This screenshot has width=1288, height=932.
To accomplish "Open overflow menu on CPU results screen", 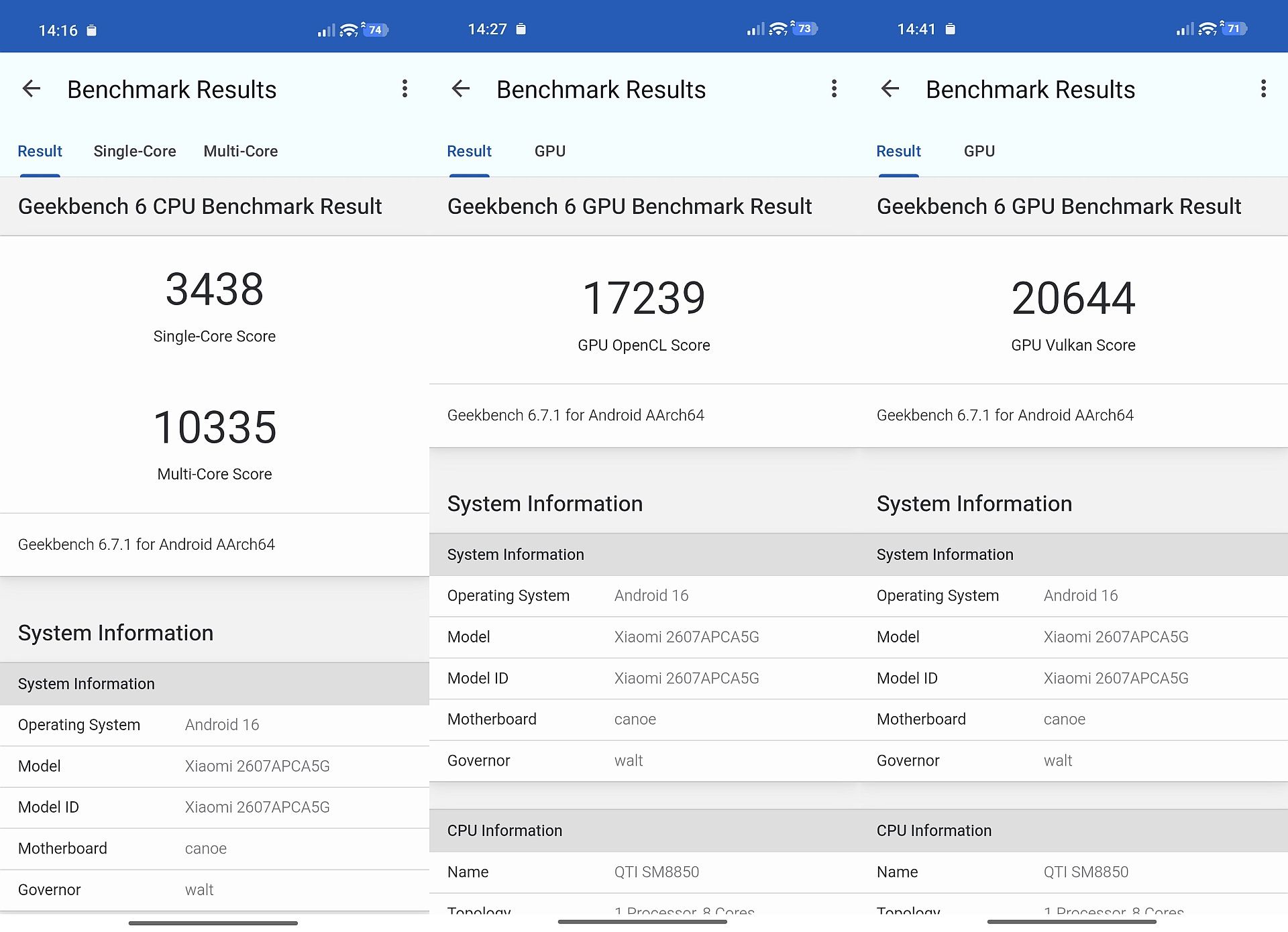I will pos(405,89).
